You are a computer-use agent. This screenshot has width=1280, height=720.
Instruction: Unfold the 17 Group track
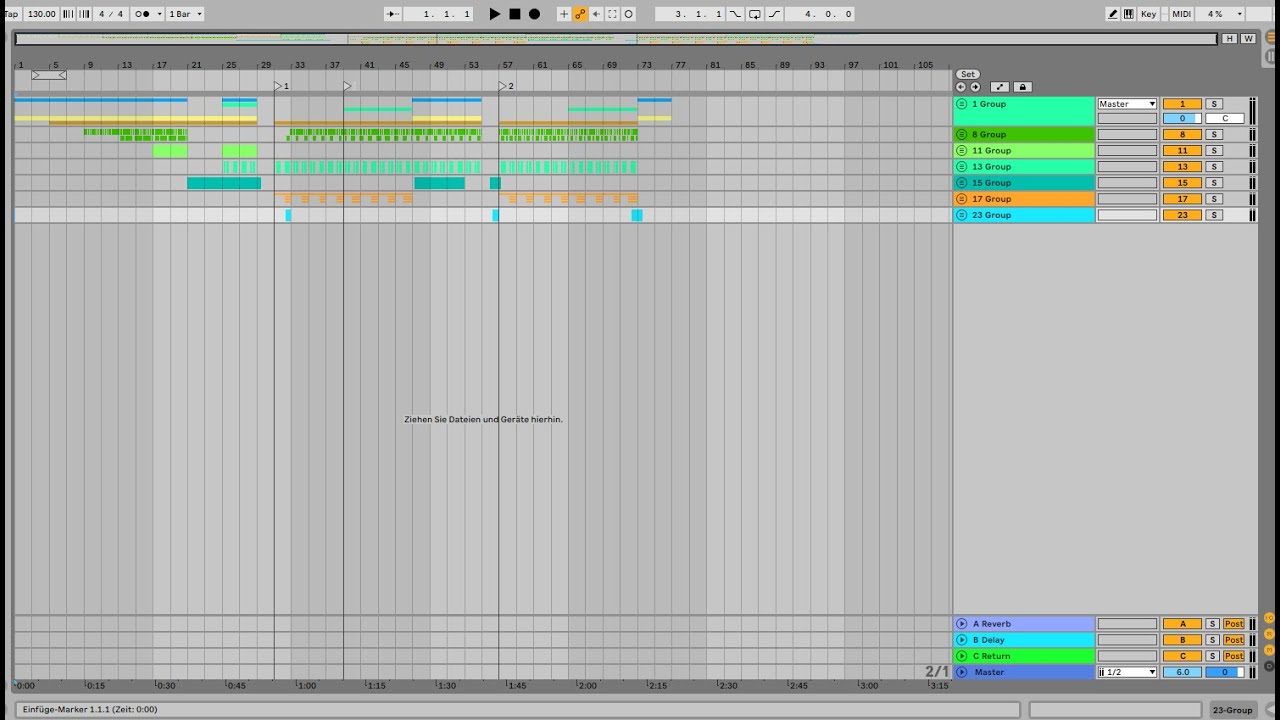[x=962, y=199]
